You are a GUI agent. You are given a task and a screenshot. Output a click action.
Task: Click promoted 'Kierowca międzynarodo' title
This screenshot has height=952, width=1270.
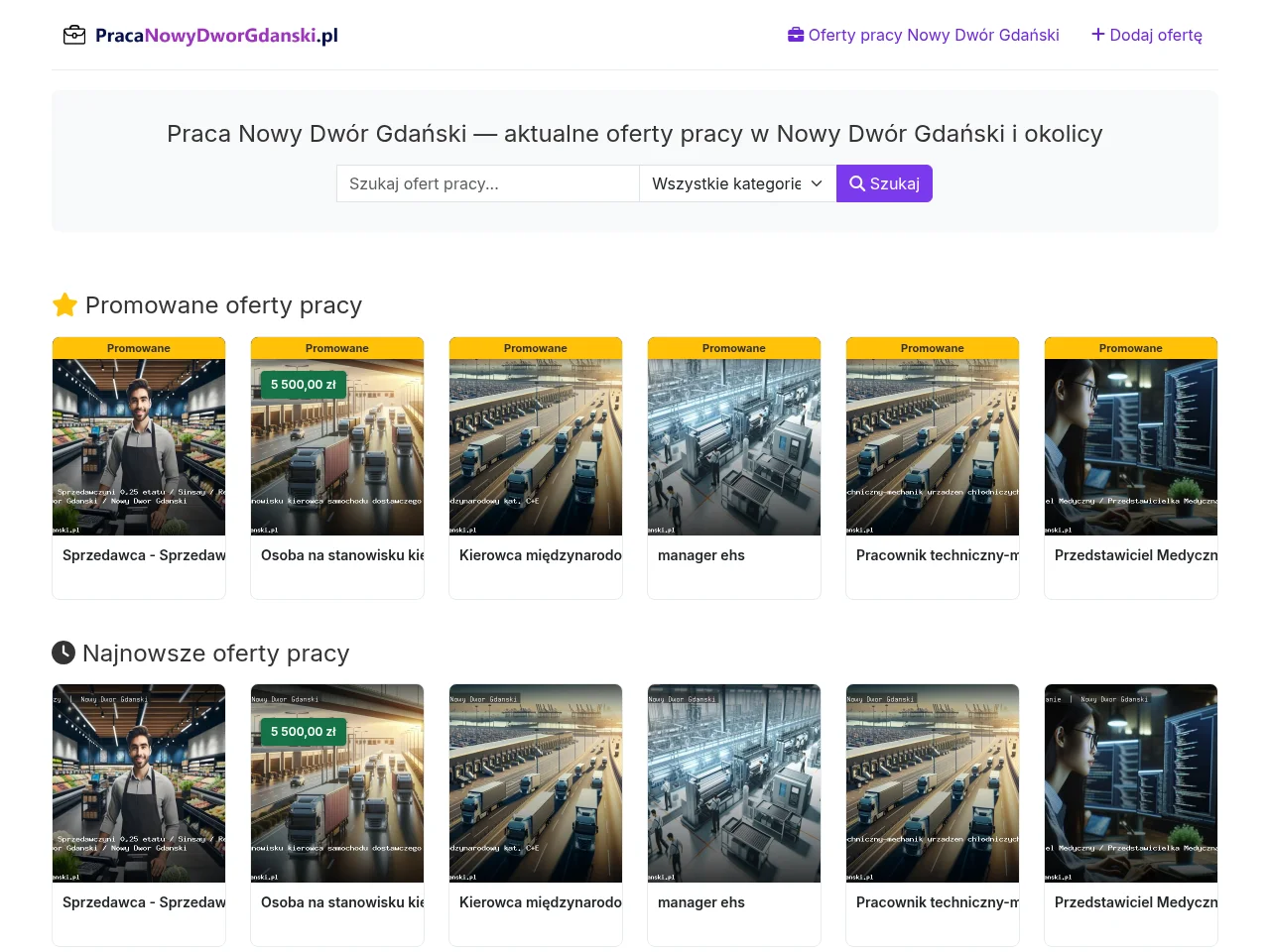pos(541,555)
